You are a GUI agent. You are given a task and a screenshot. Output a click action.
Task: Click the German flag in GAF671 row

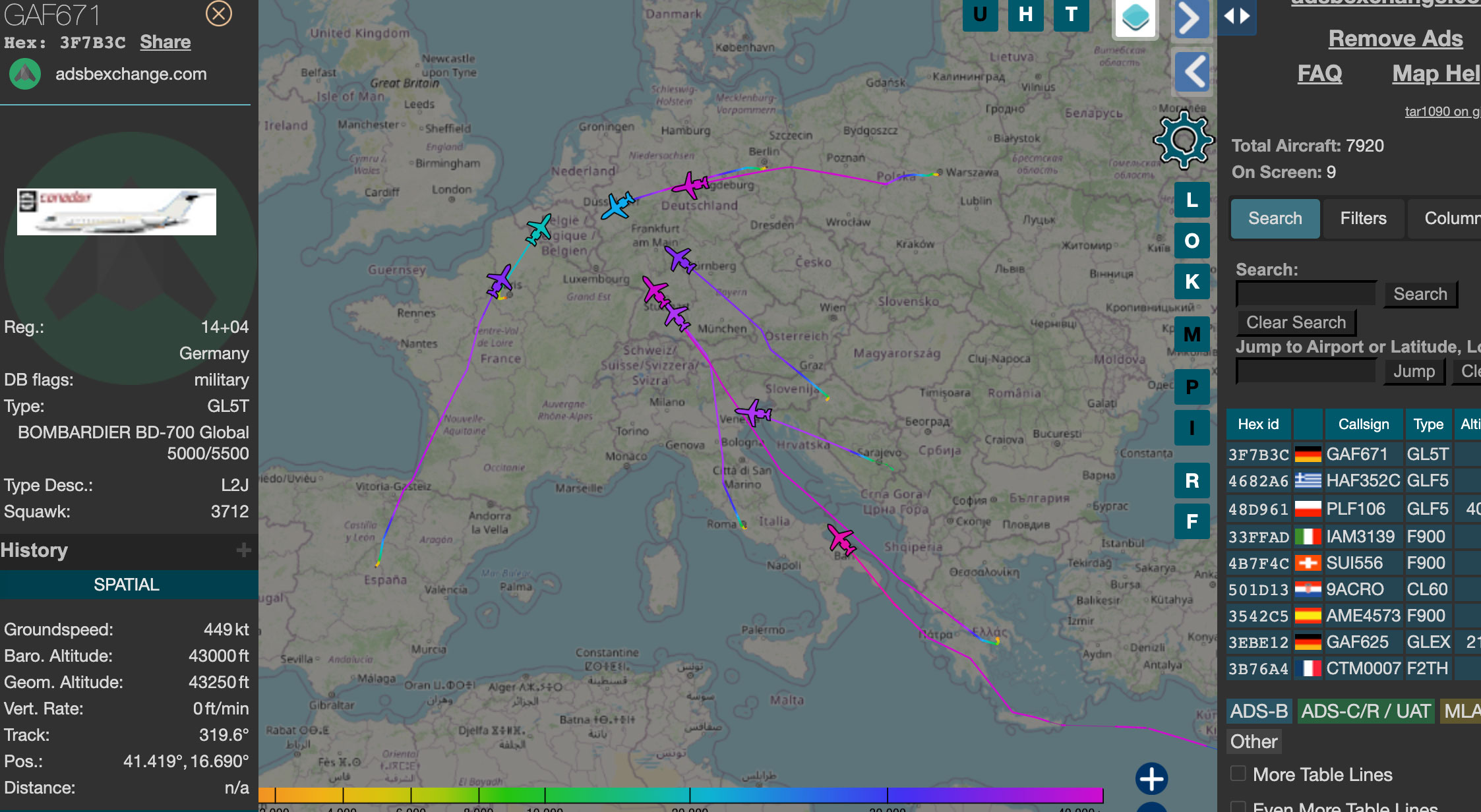[1308, 454]
